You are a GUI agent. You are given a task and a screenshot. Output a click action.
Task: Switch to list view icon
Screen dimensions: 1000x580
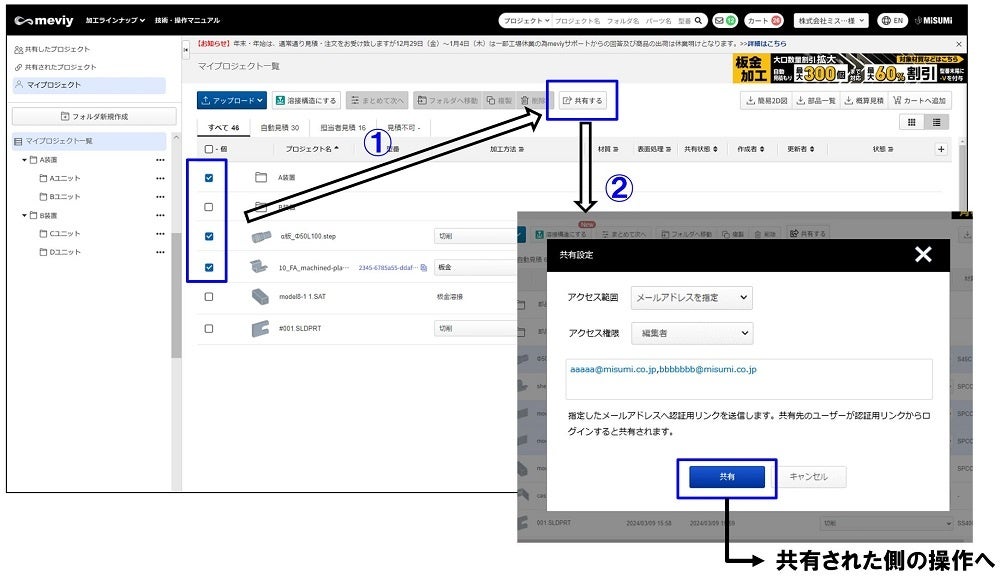click(936, 122)
